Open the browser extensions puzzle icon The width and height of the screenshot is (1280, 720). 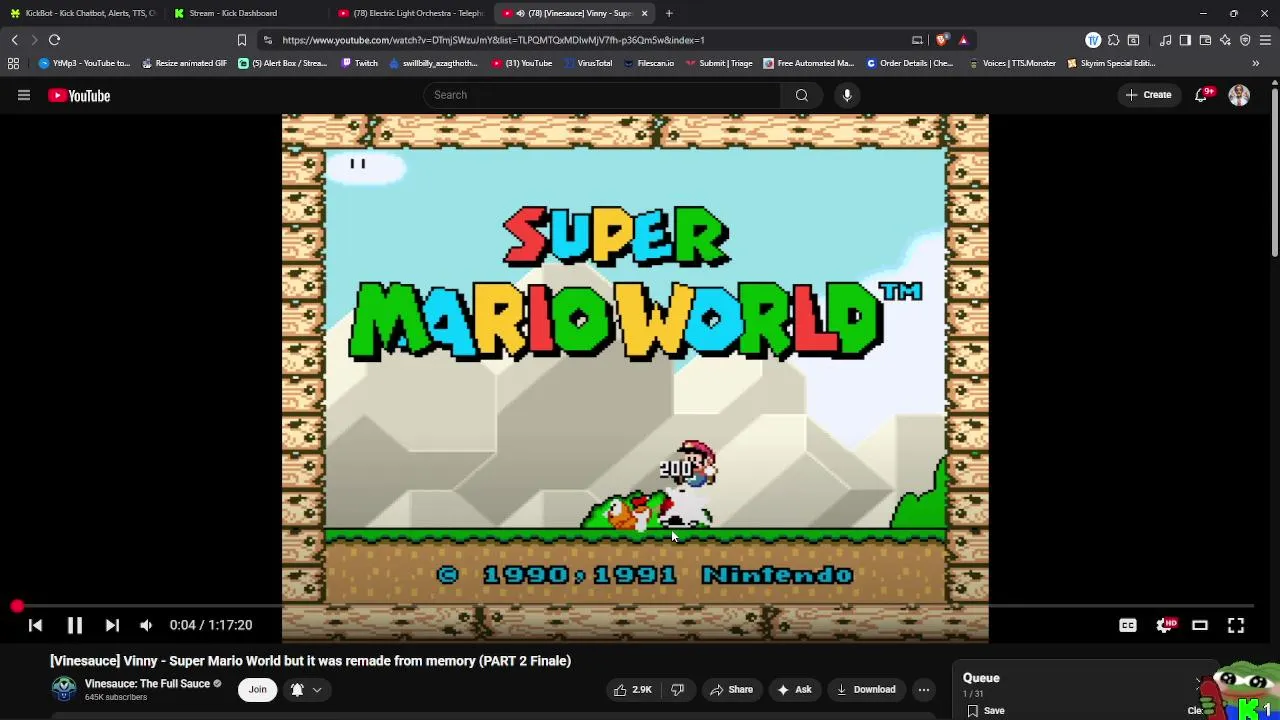pyautogui.click(x=1113, y=40)
